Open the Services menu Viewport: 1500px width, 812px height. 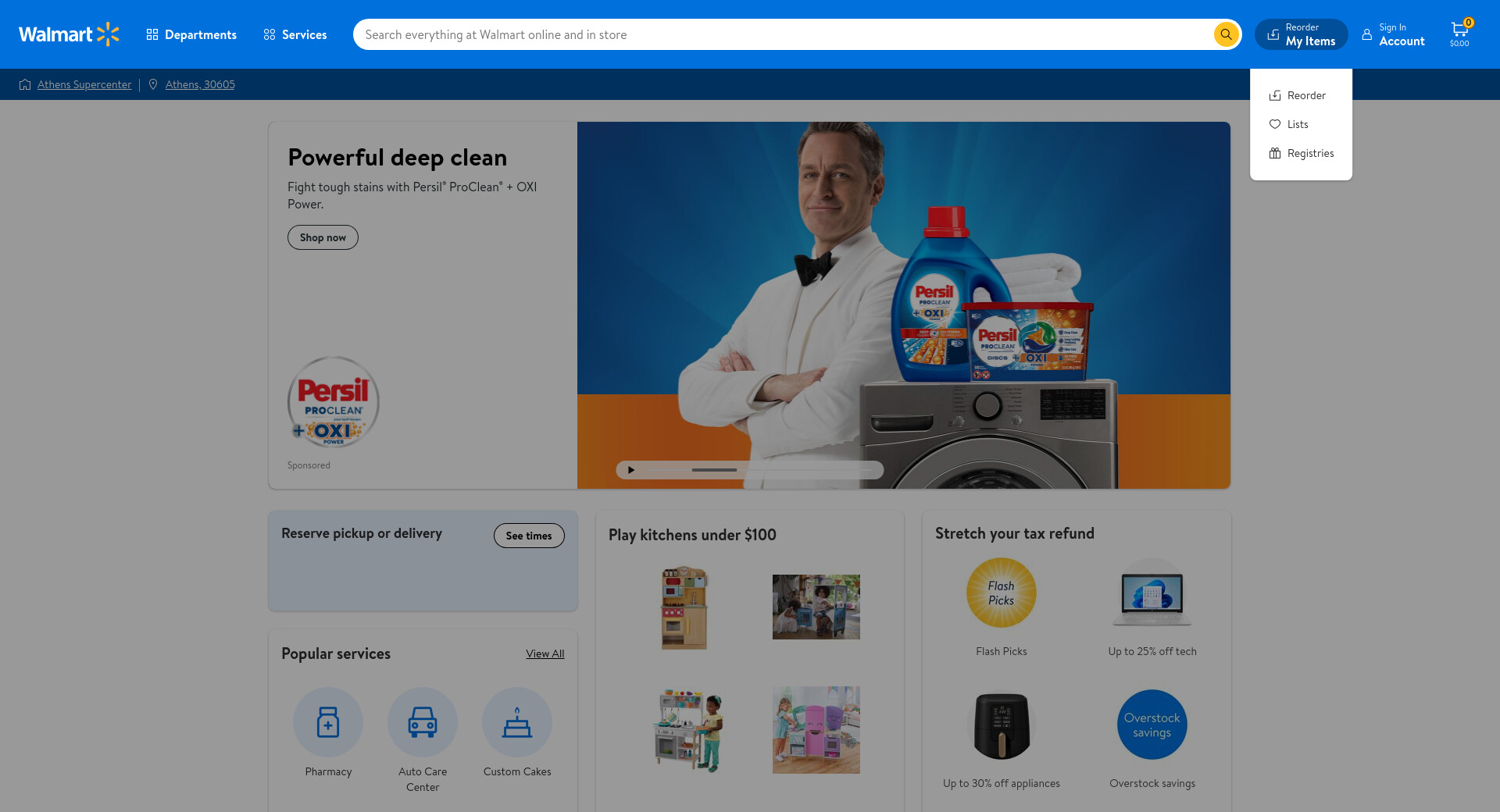point(295,34)
